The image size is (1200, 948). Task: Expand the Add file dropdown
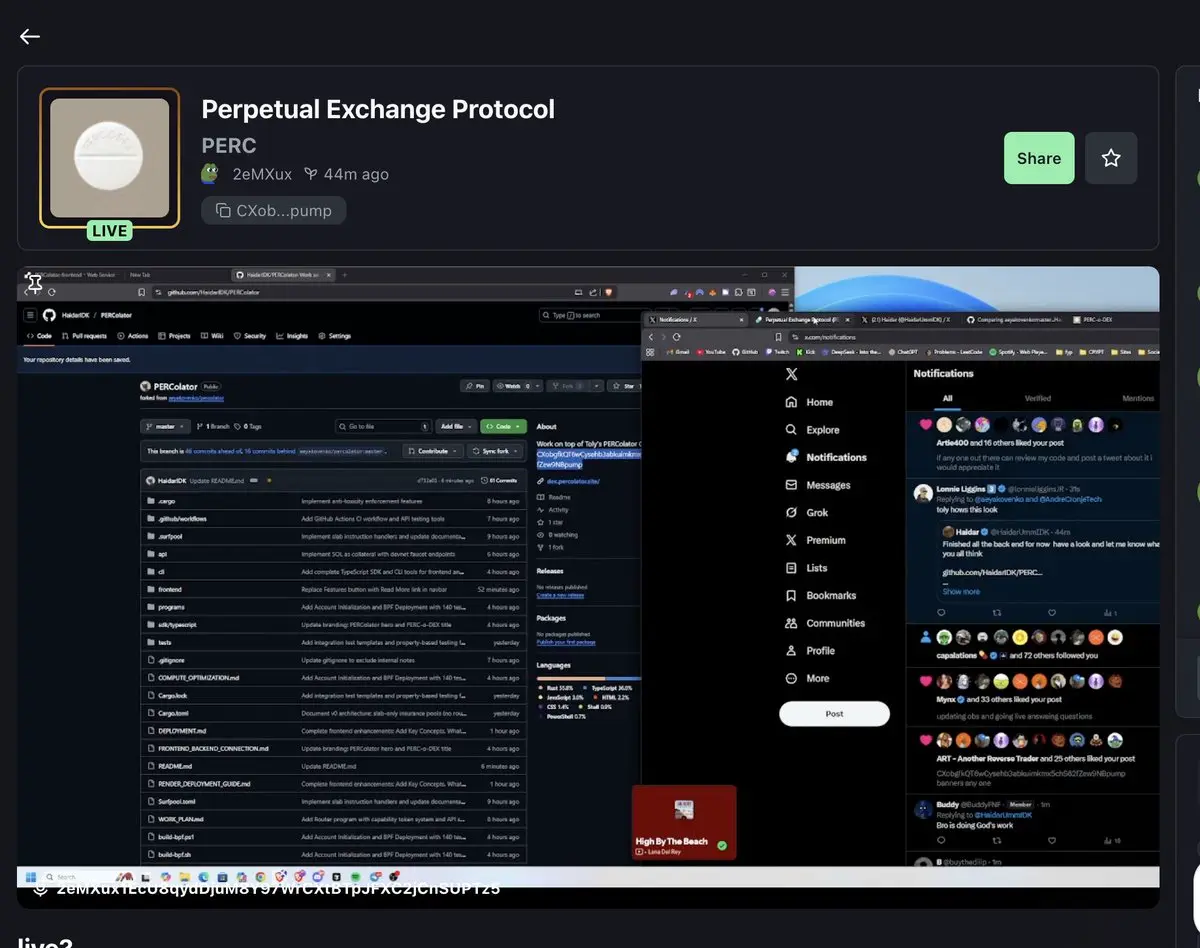click(x=455, y=427)
